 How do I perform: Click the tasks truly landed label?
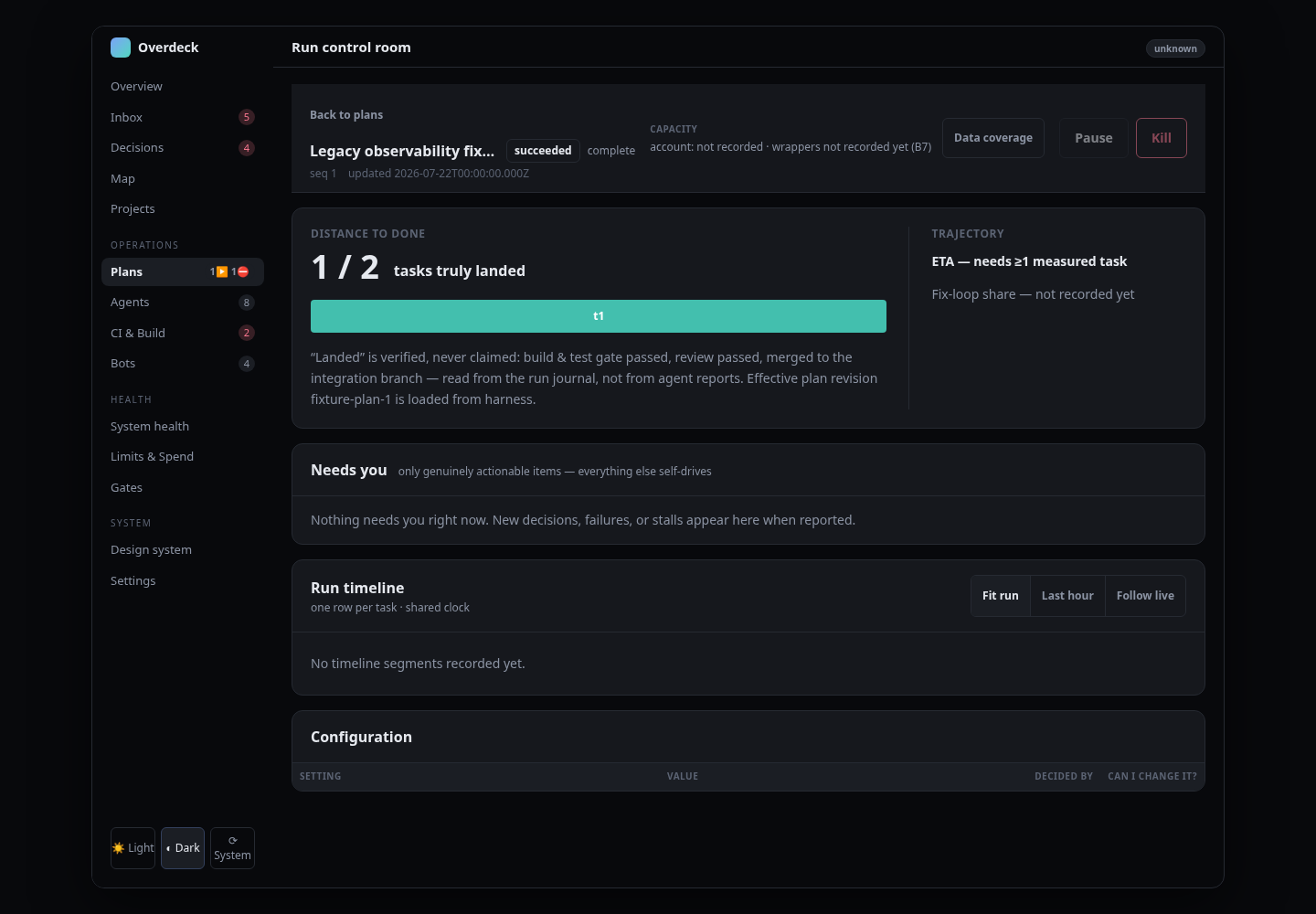[460, 271]
